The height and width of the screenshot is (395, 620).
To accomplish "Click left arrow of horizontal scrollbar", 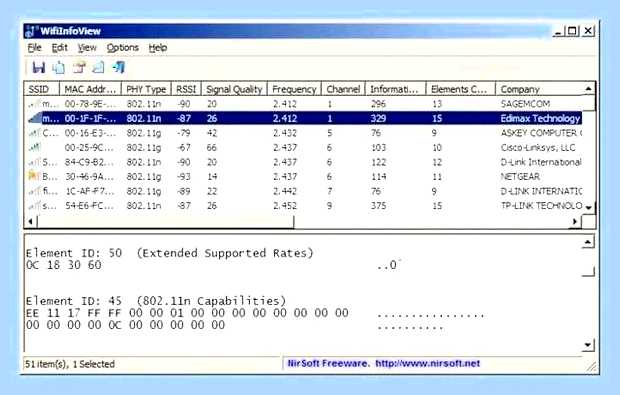I will point(30,222).
